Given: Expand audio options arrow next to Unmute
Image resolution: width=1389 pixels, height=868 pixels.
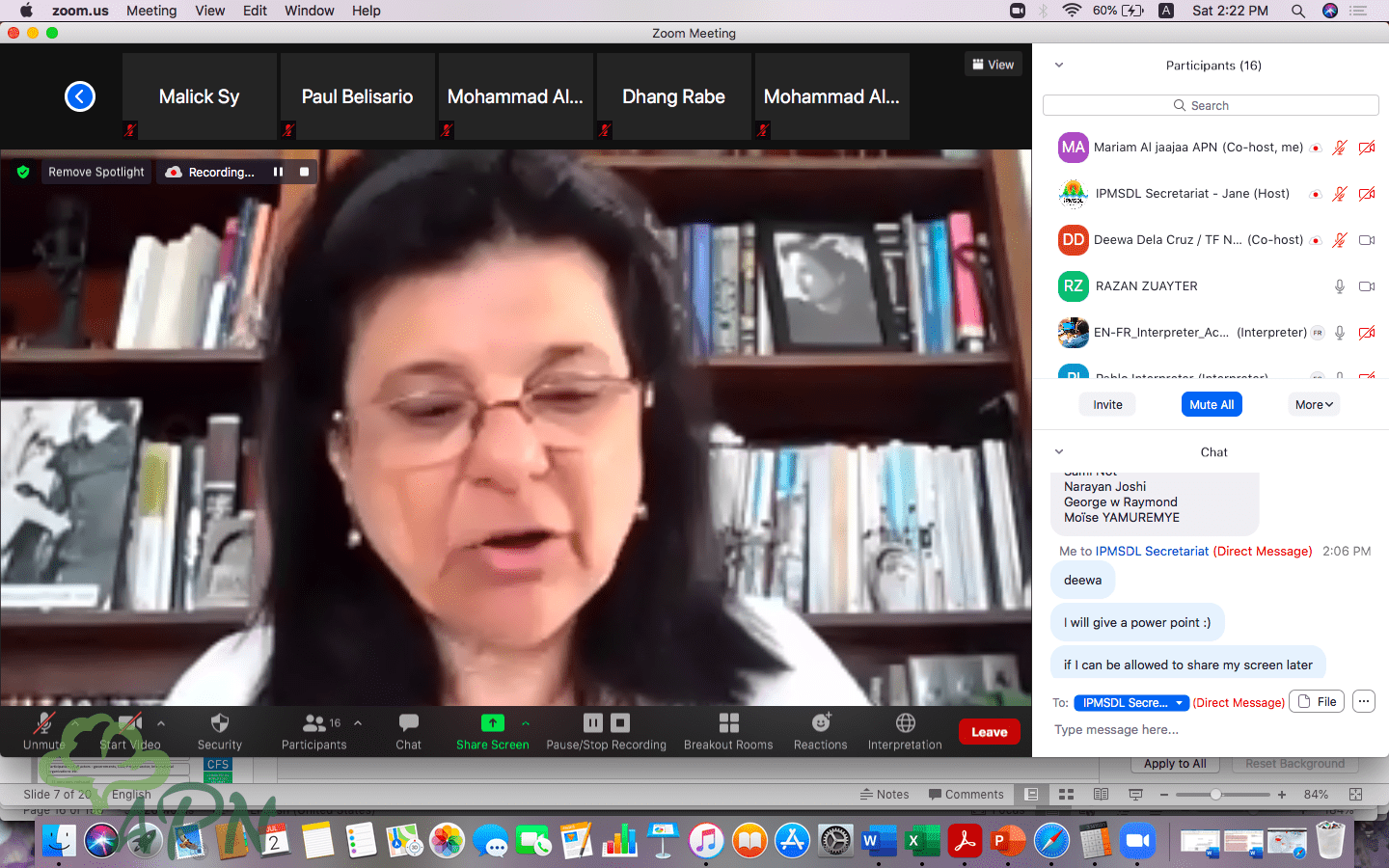Looking at the screenshot, I should [x=75, y=722].
